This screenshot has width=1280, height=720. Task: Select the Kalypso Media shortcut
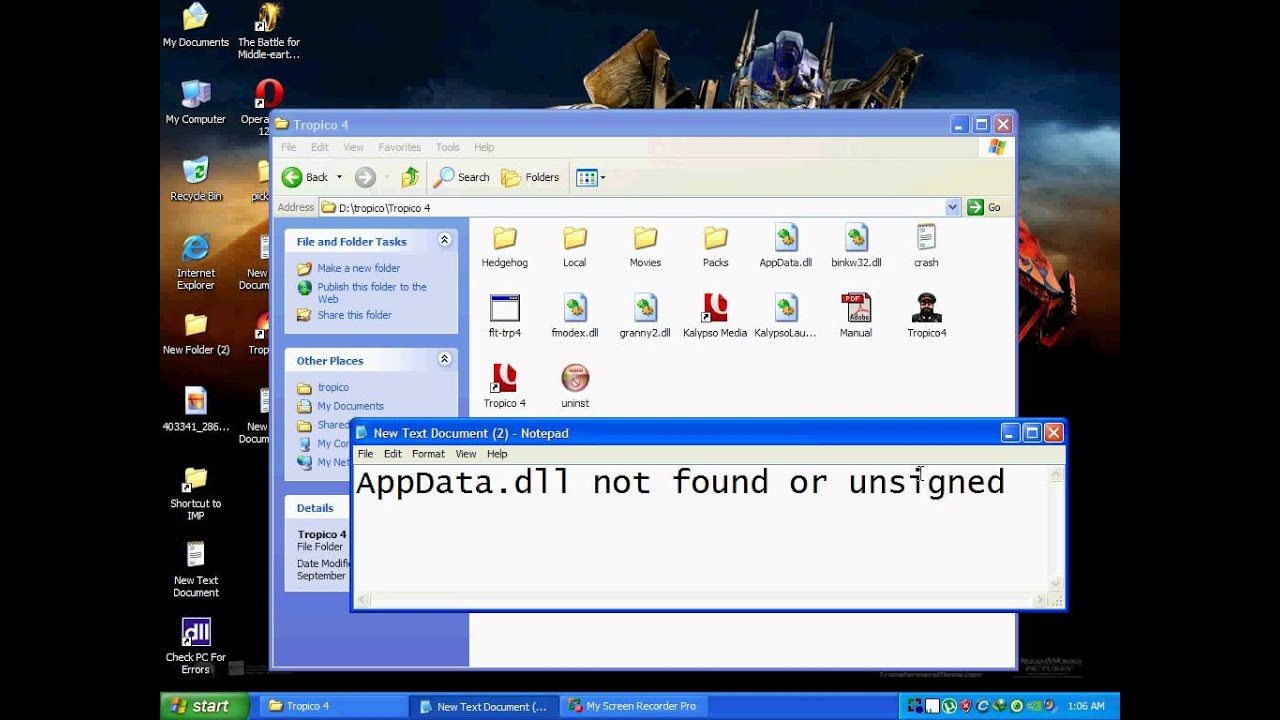coord(715,316)
